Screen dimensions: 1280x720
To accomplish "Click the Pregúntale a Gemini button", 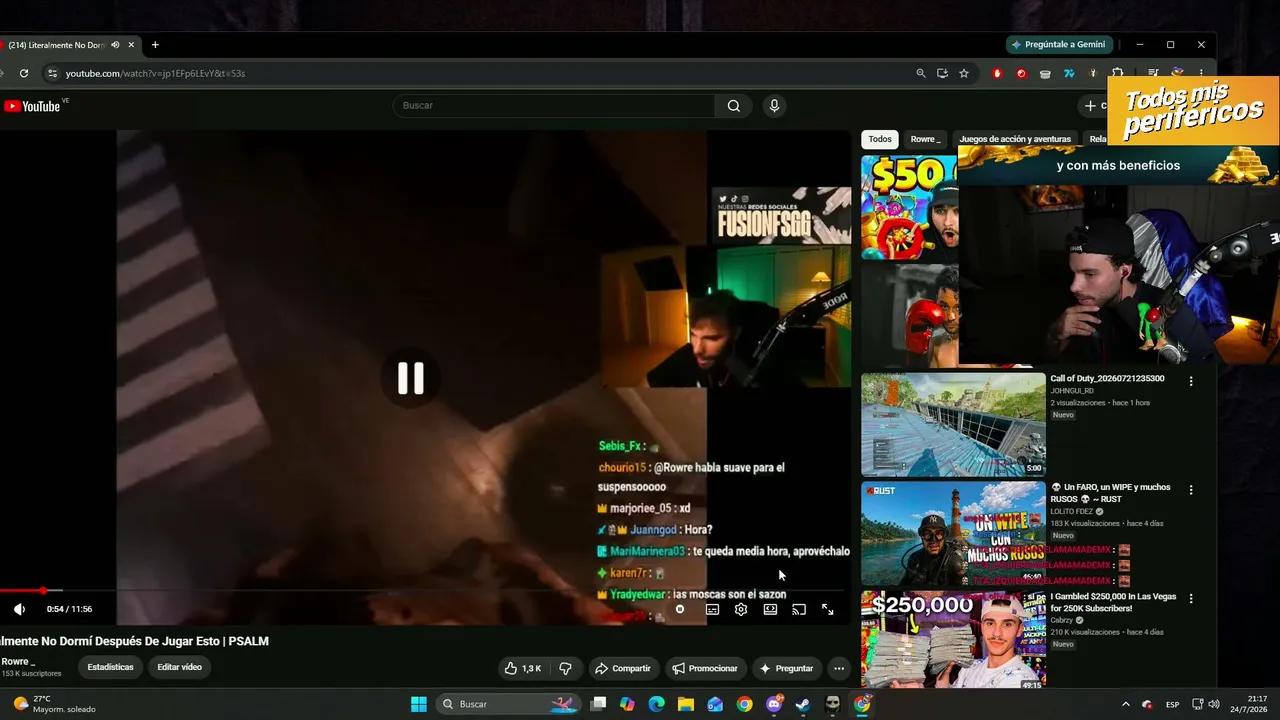I will [1060, 45].
